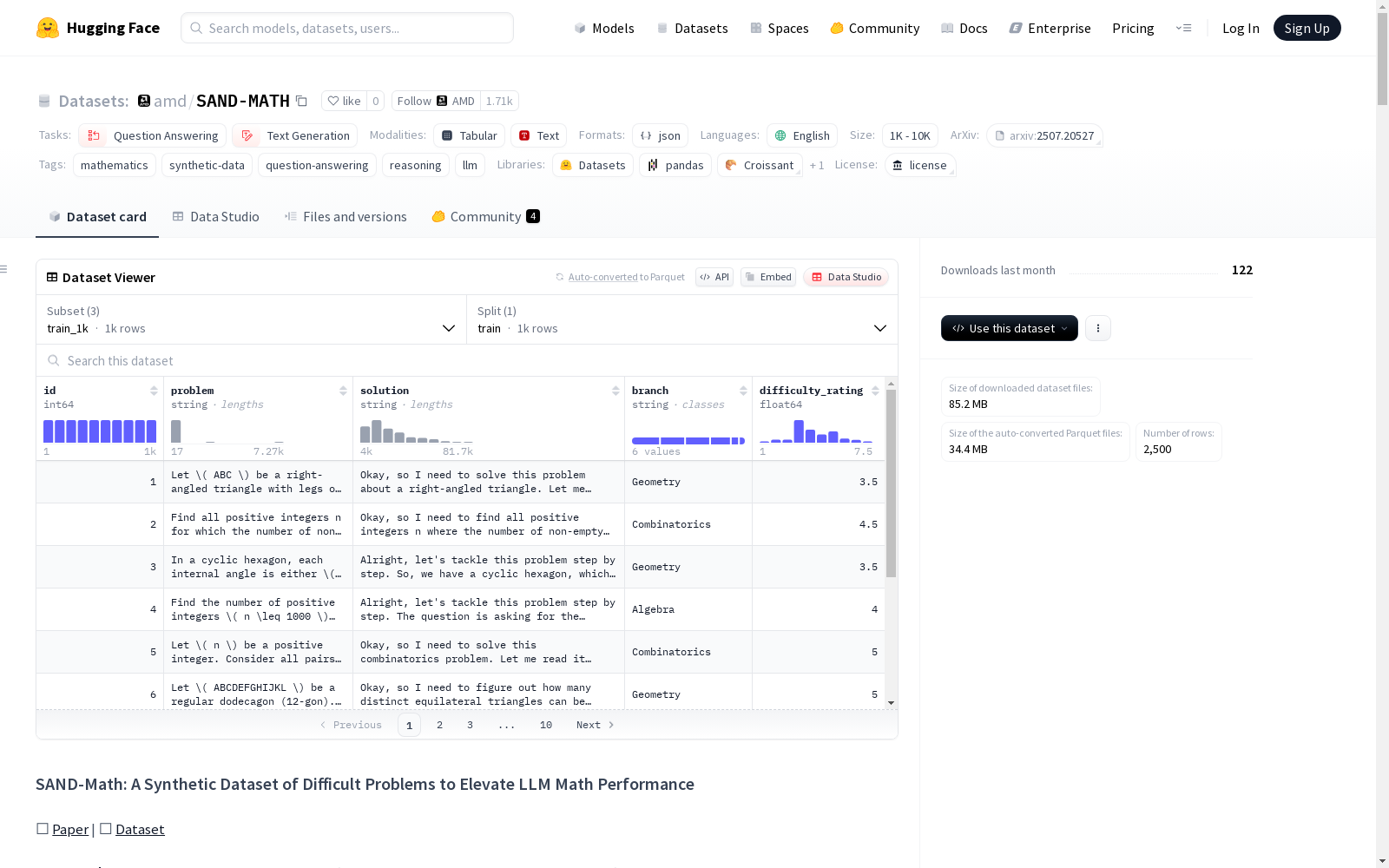Click the Question Answering task tag

153,135
